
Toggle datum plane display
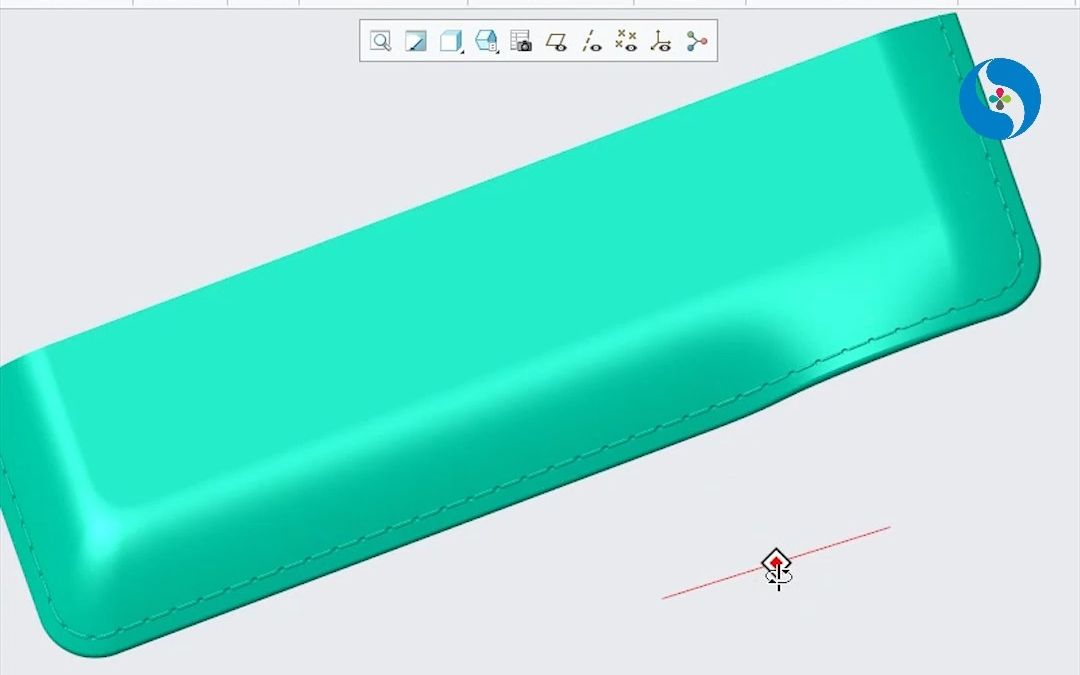(x=556, y=41)
